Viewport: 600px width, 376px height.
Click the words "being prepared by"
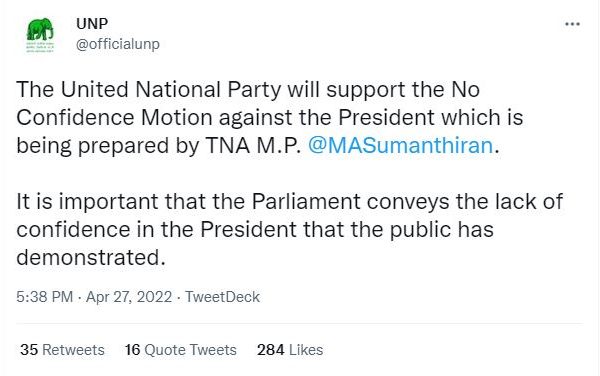tap(108, 146)
